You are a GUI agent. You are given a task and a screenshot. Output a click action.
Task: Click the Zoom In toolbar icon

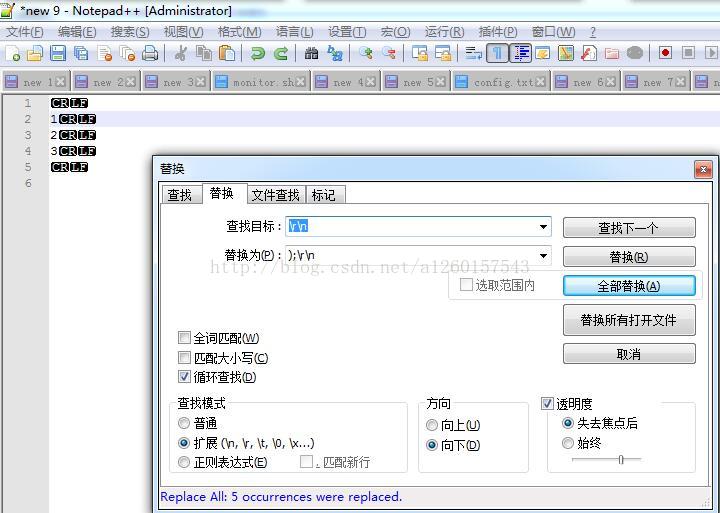tap(366, 53)
